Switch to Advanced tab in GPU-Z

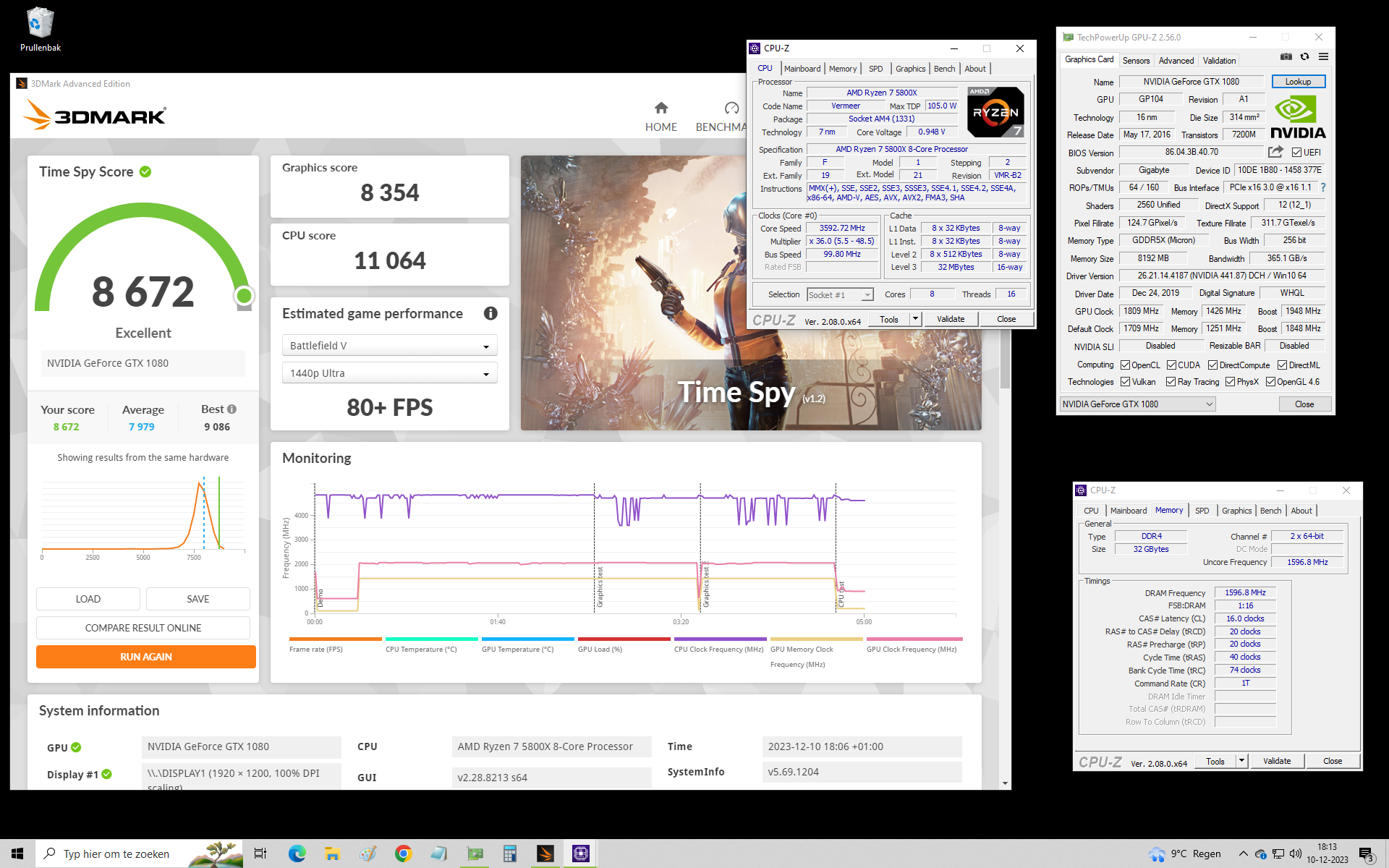click(x=1176, y=61)
